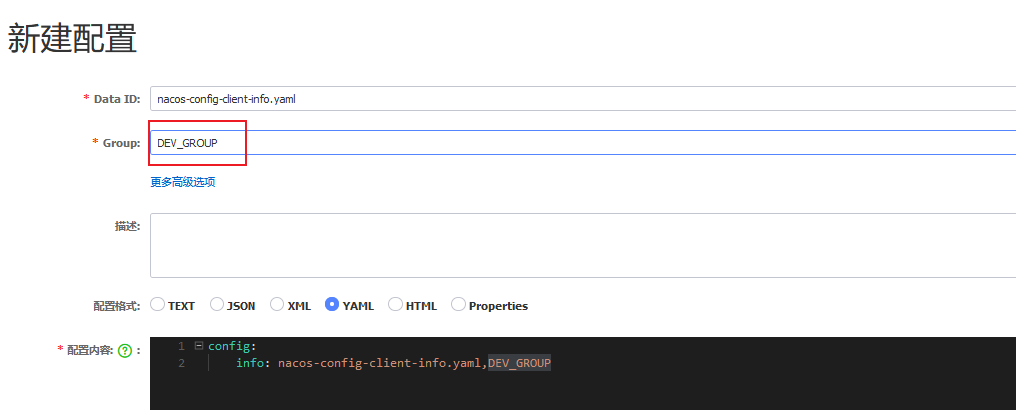Open the 更多高级选项 link
This screenshot has width=1016, height=410.
tap(183, 182)
